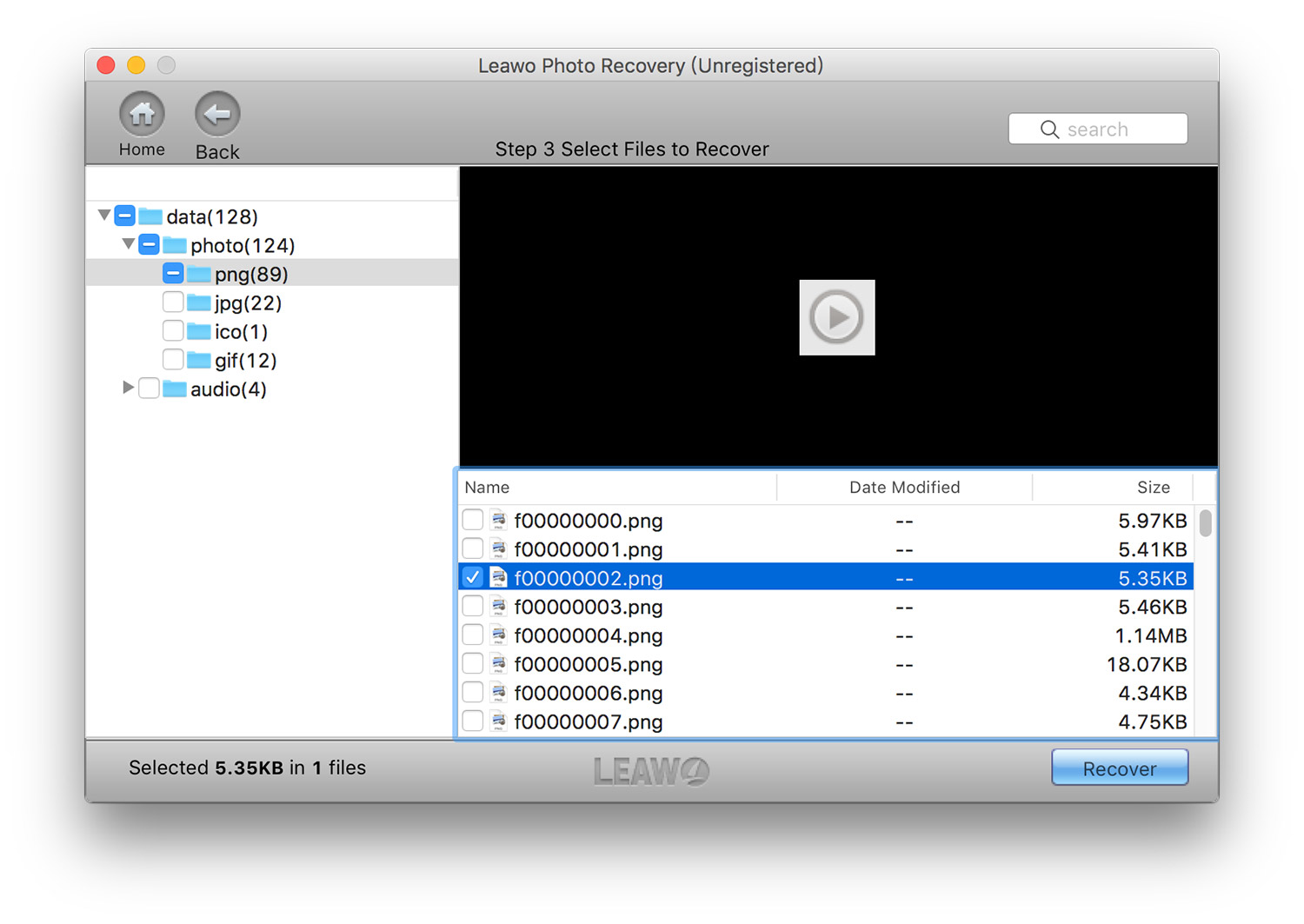Collapse the photo(124) folder
This screenshot has width=1304, height=924.
click(129, 243)
